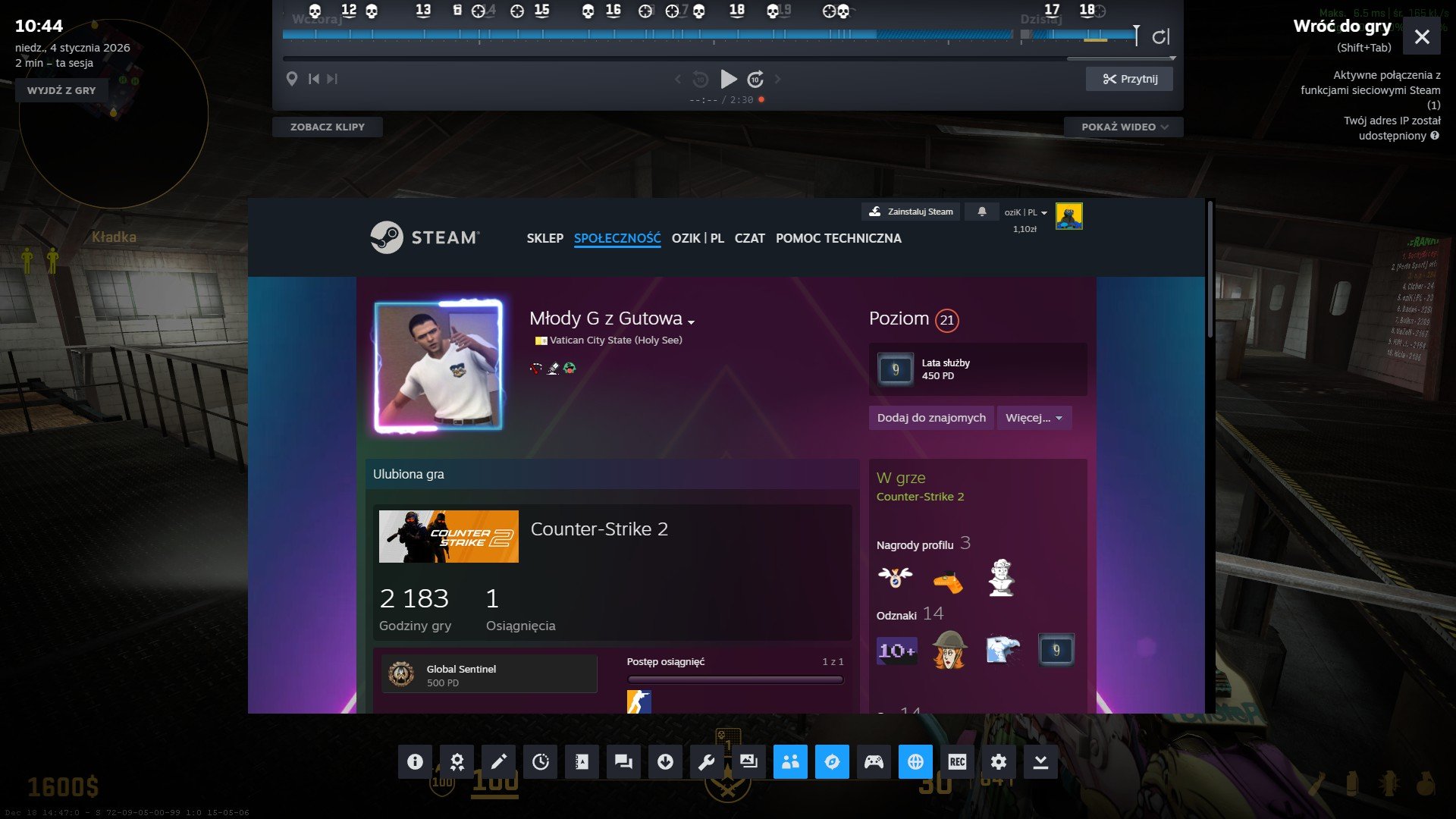Click Dodaj do znajomych button
The image size is (1456, 819).
click(x=931, y=418)
